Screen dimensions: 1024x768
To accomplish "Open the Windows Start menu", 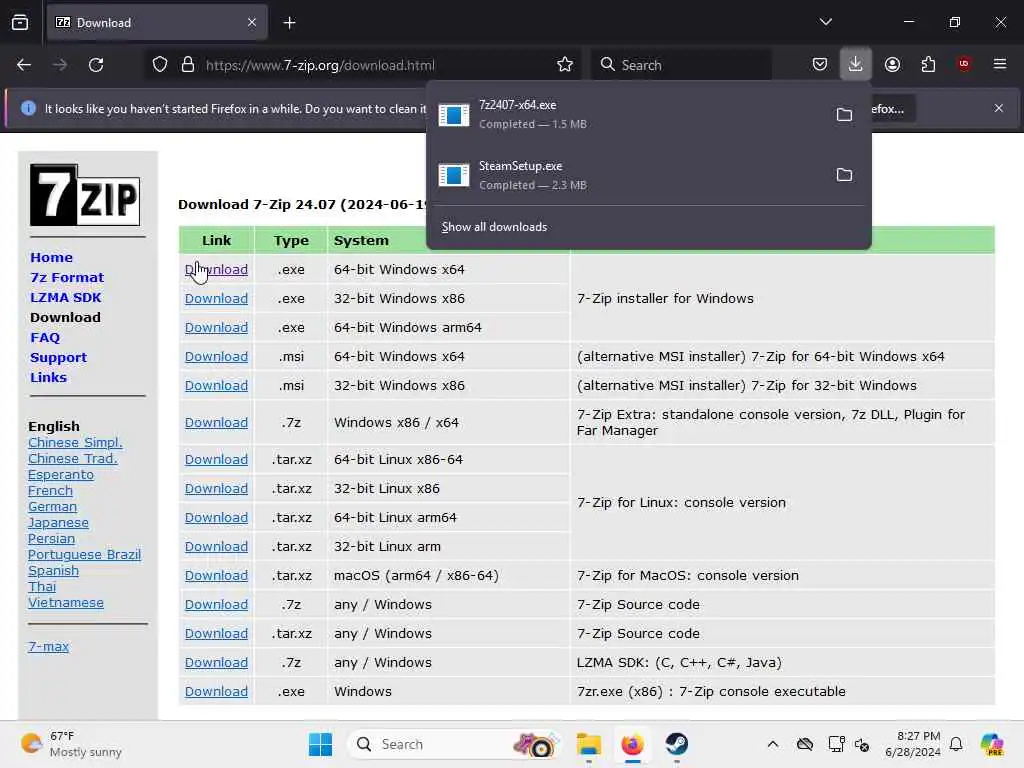I will coord(320,744).
